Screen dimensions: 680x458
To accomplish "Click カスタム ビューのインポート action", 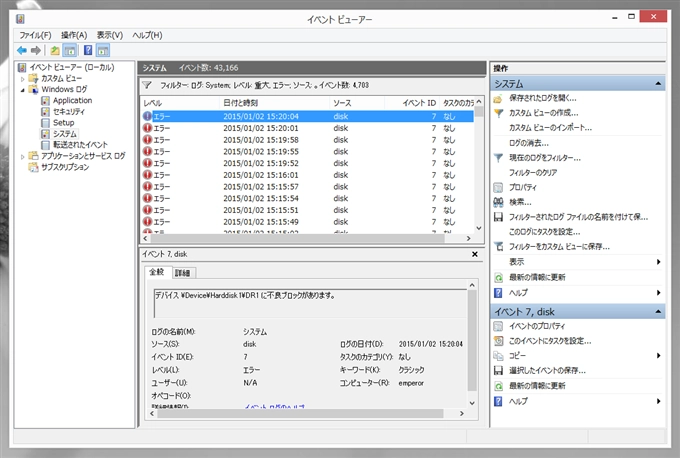I will (x=550, y=128).
